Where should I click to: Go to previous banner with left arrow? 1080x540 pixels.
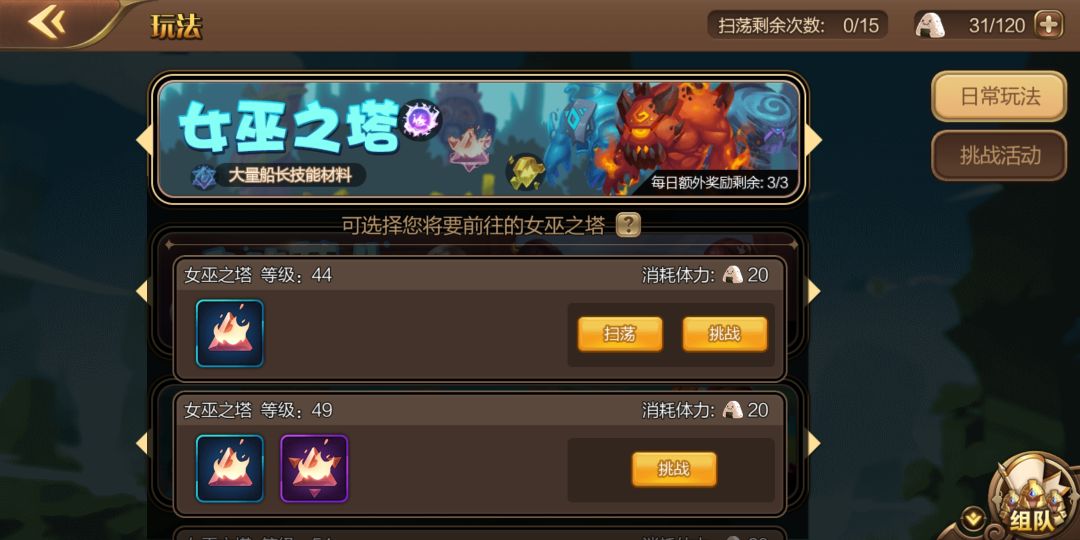144,140
